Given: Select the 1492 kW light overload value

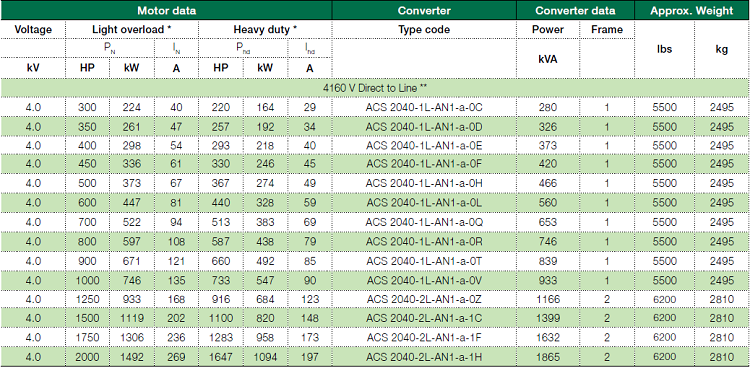Looking at the screenshot, I should coord(132,357).
